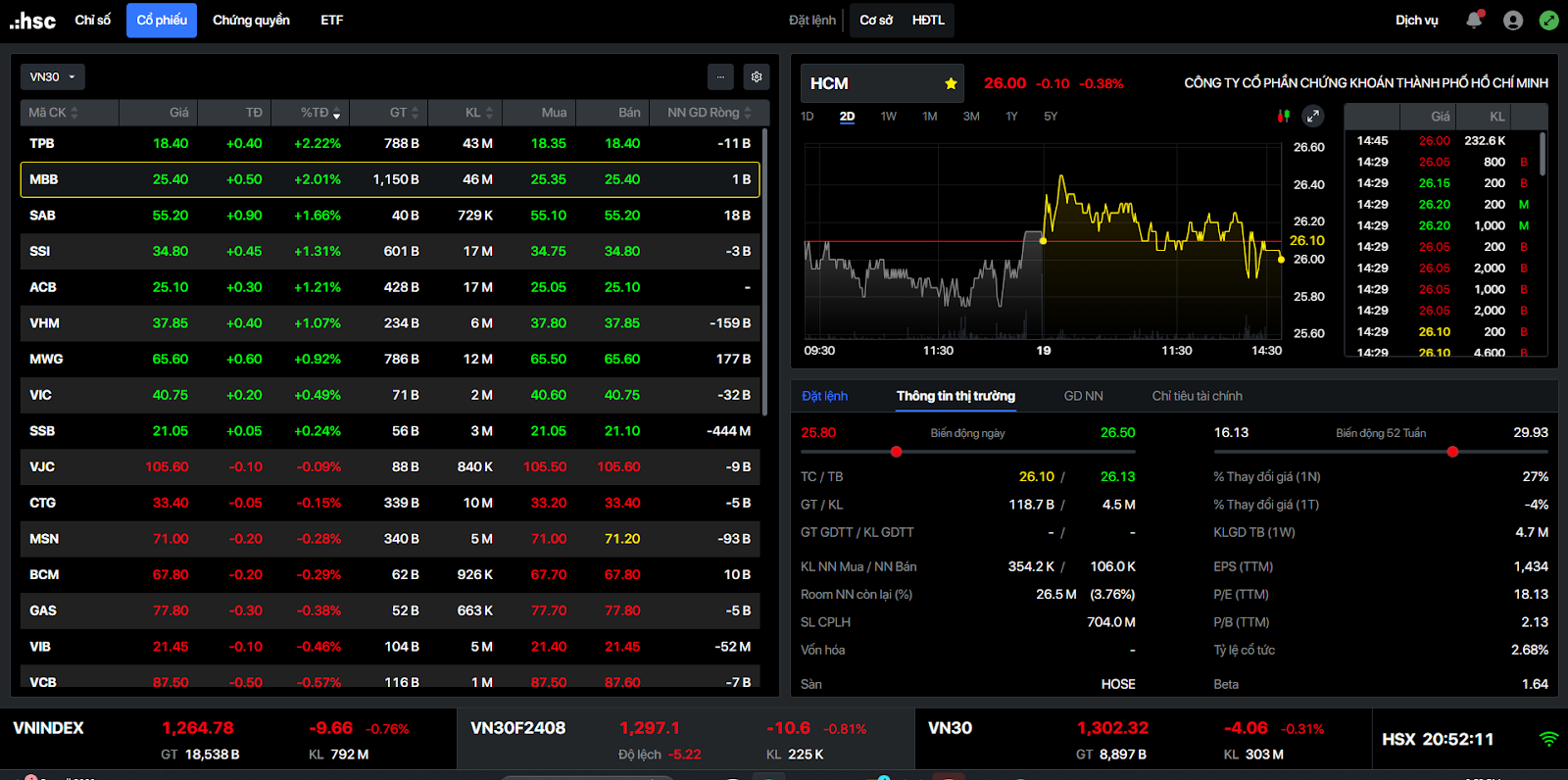Screen dimensions: 1568x780
Task: Select the BCM stock row
Action: (x=390, y=574)
